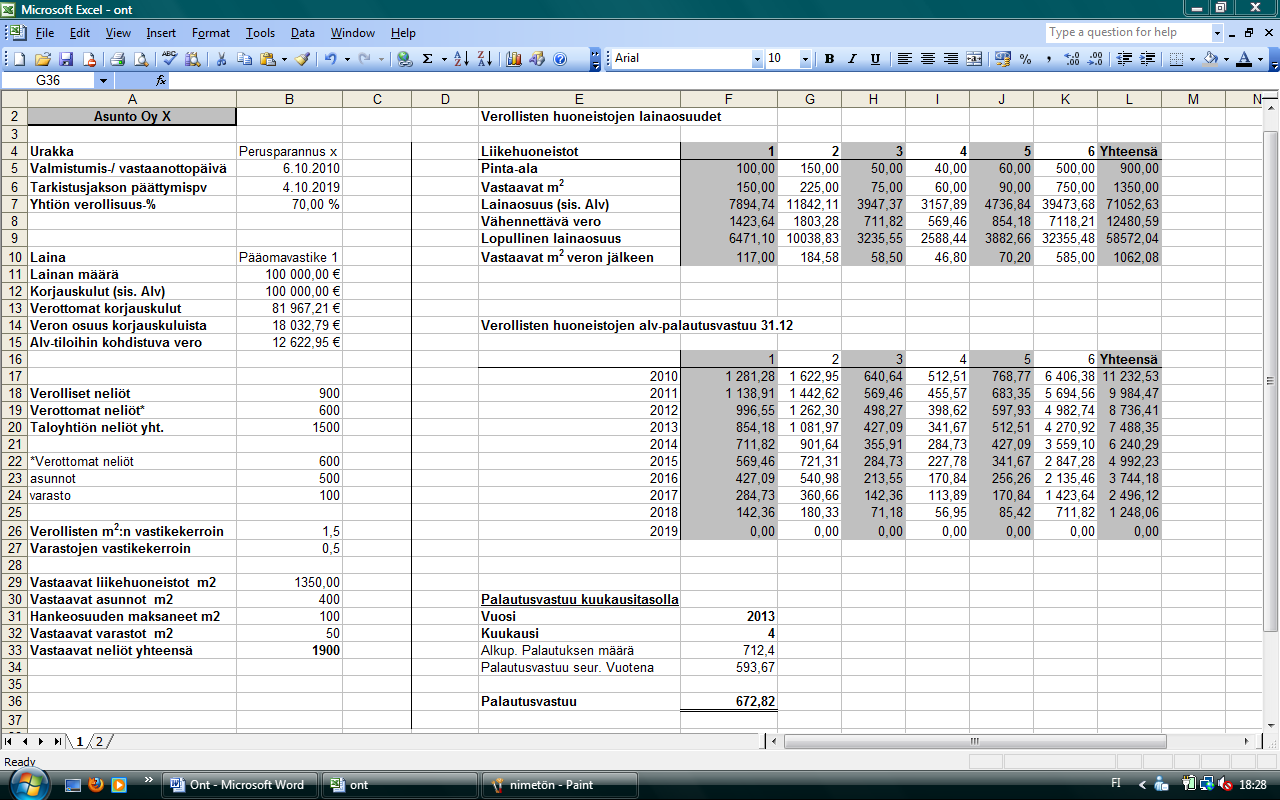Apply fill color with paint bucket
The height and width of the screenshot is (800, 1280).
pyautogui.click(x=1210, y=59)
